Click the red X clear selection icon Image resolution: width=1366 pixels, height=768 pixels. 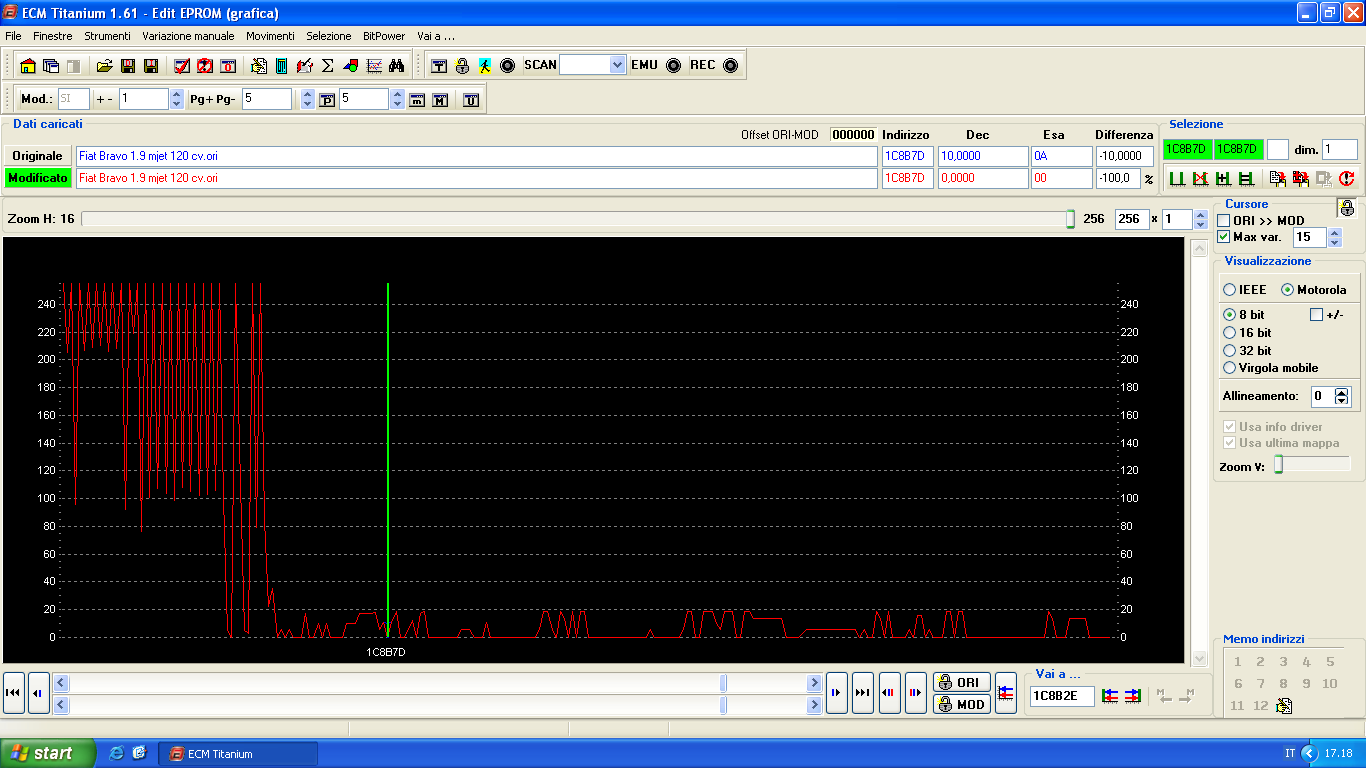[x=1200, y=179]
